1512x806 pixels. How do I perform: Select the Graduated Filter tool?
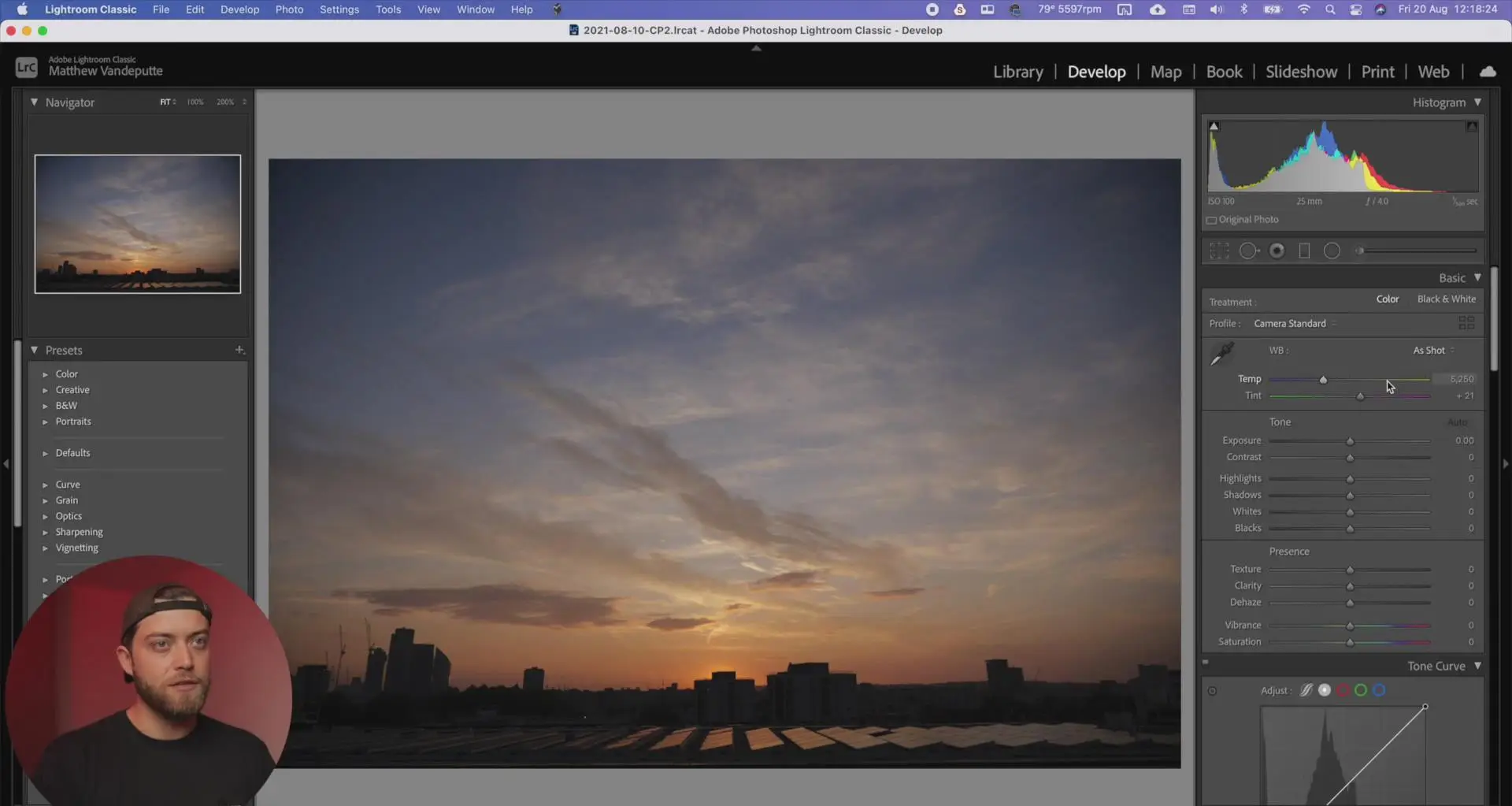1304,251
